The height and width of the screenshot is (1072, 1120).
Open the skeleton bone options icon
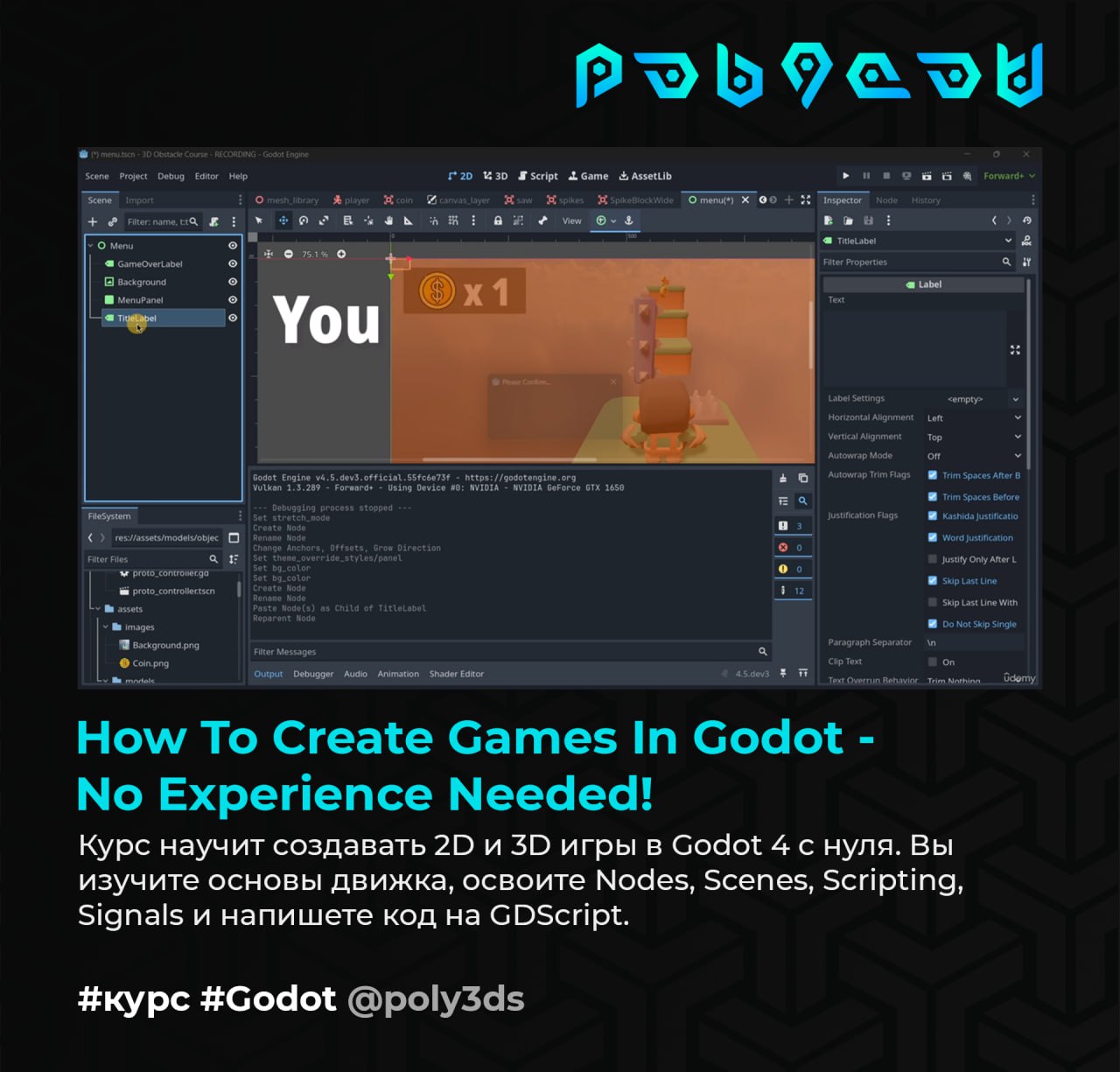542,221
